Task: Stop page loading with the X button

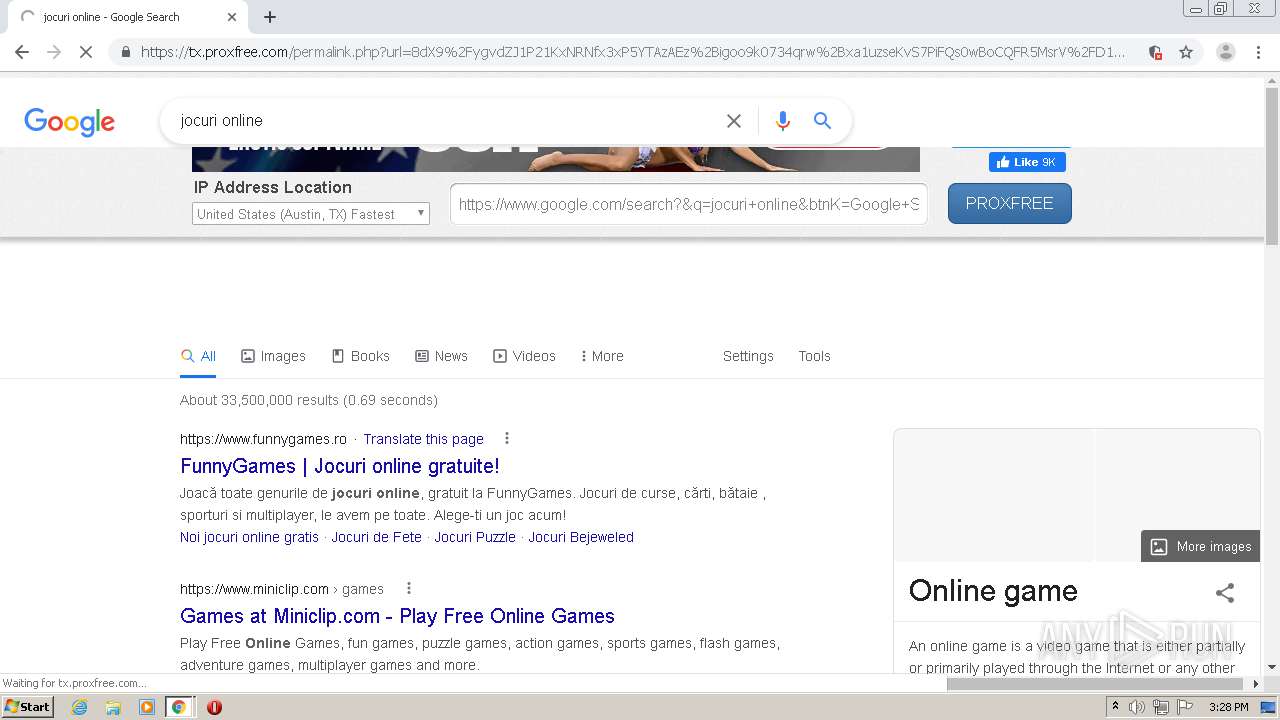Action: point(86,52)
